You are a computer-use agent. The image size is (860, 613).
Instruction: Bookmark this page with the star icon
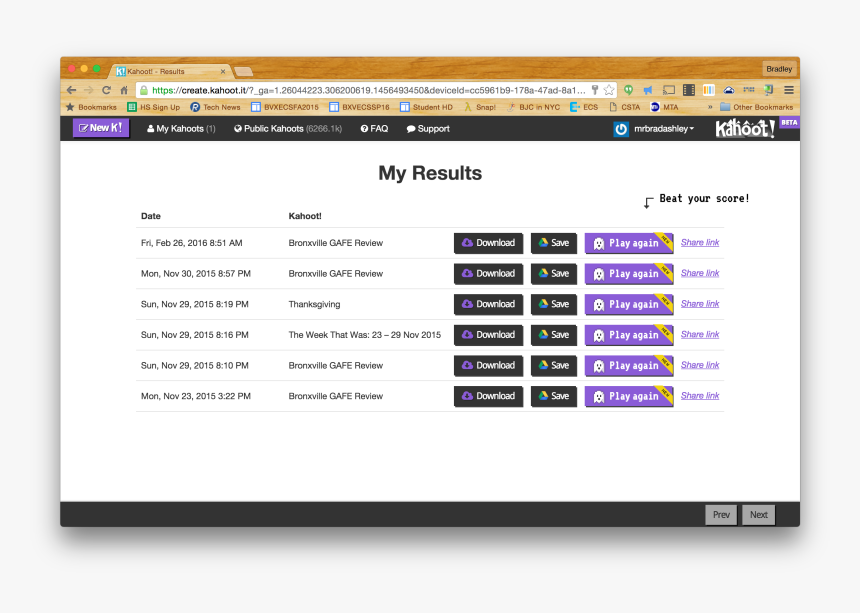click(609, 90)
